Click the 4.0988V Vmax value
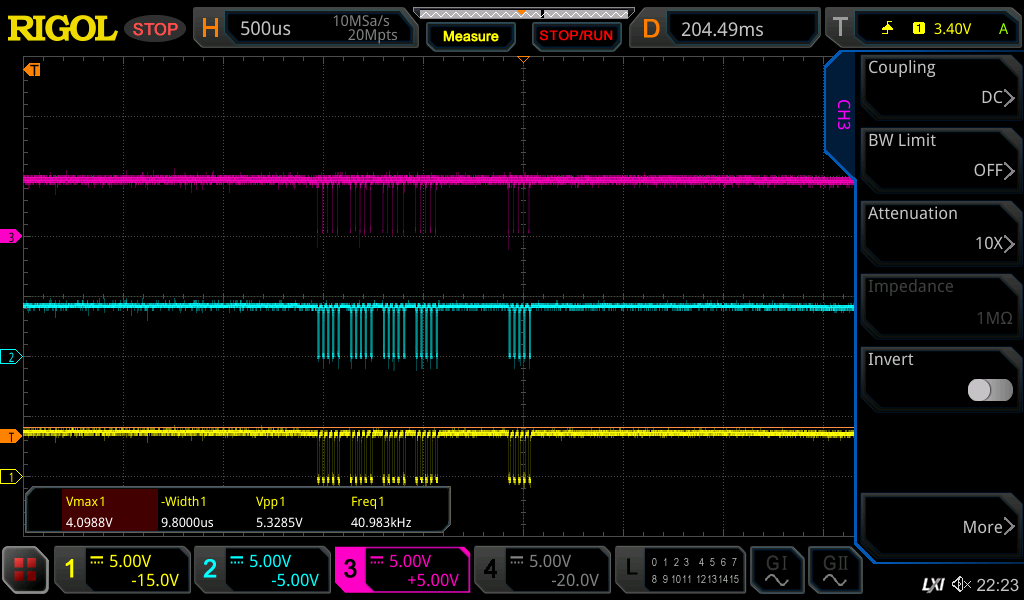The width and height of the screenshot is (1024, 600). (x=89, y=522)
